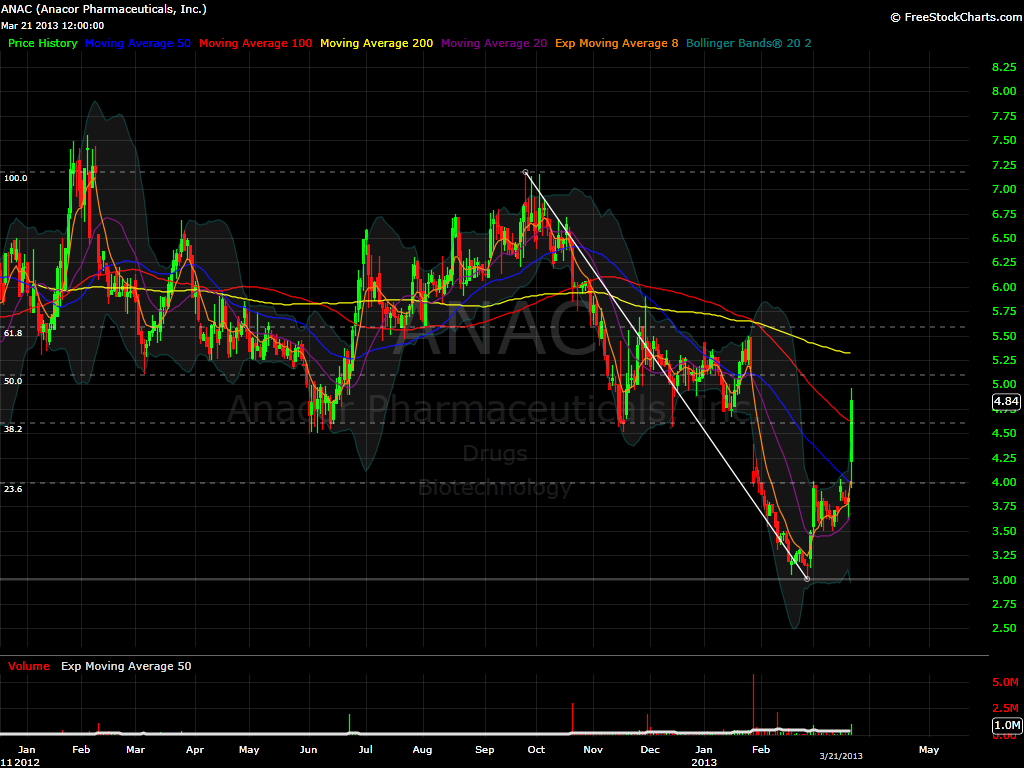Screen dimensions: 1024x768
Task: Click the 3.25 price axis label
Action: click(x=1004, y=556)
